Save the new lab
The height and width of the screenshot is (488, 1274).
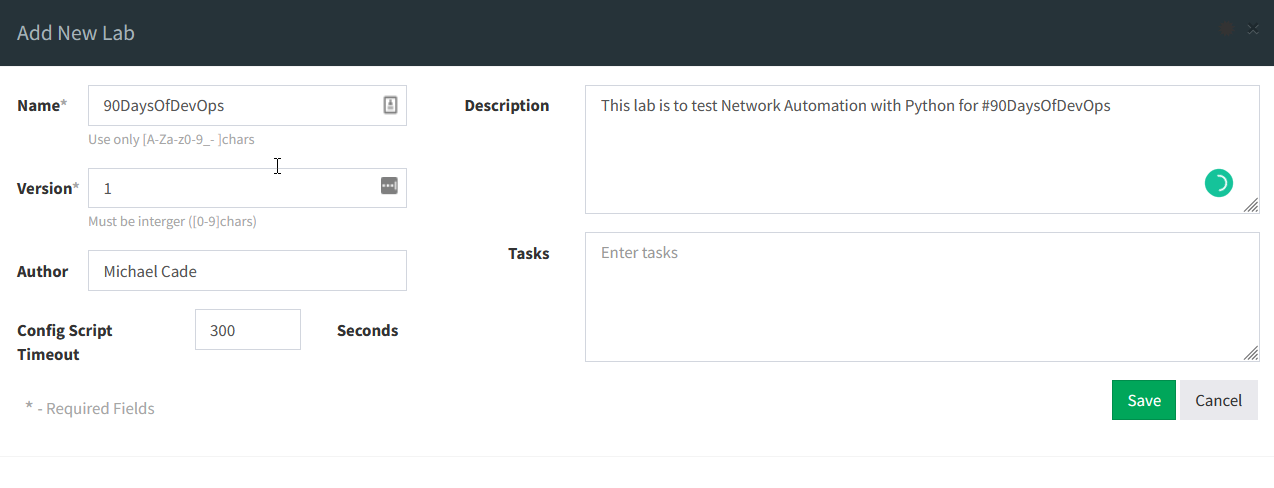1143,400
